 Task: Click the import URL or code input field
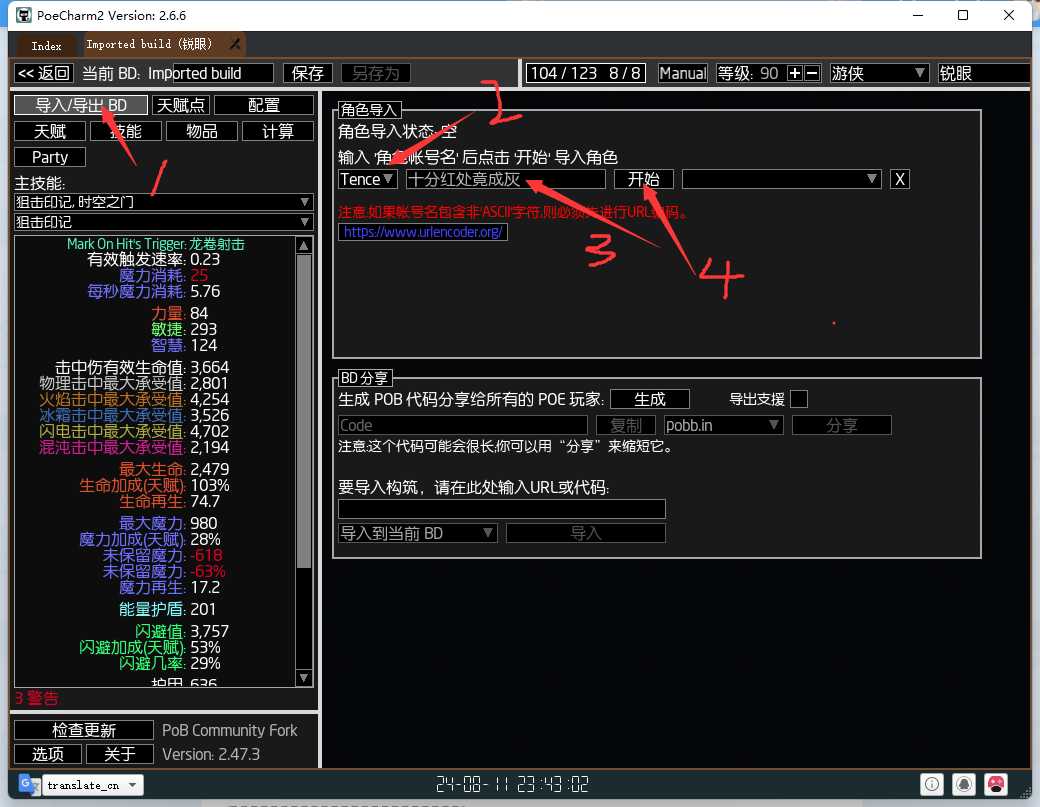click(501, 509)
